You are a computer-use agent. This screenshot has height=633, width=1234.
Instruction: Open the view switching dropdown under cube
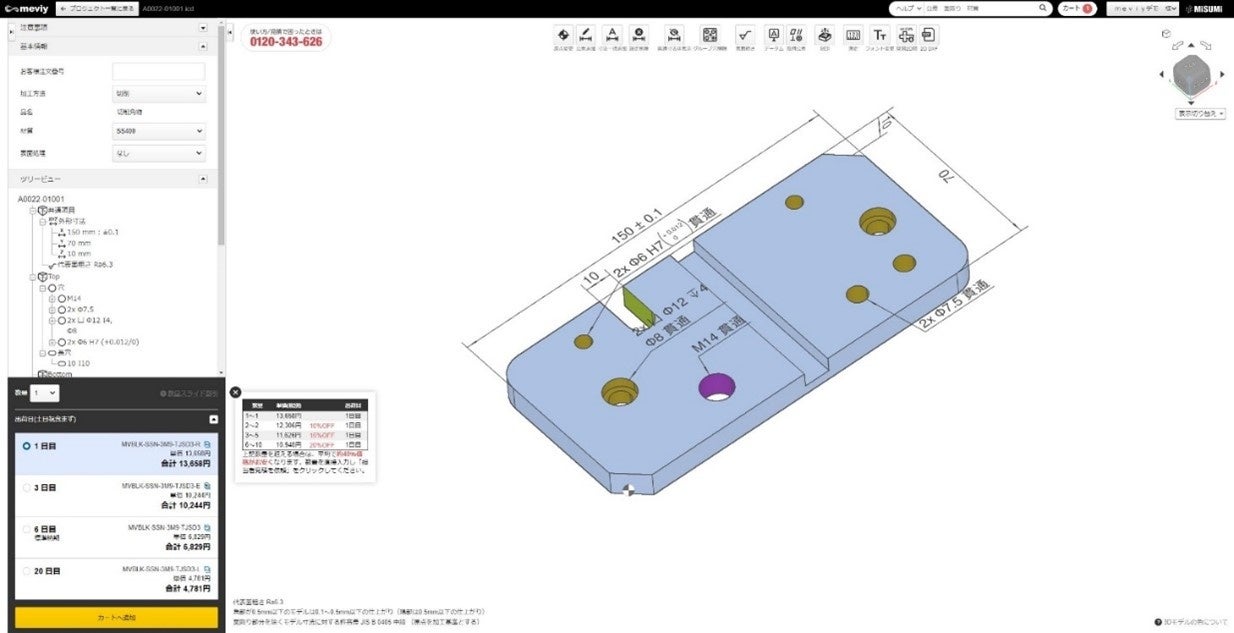1201,114
